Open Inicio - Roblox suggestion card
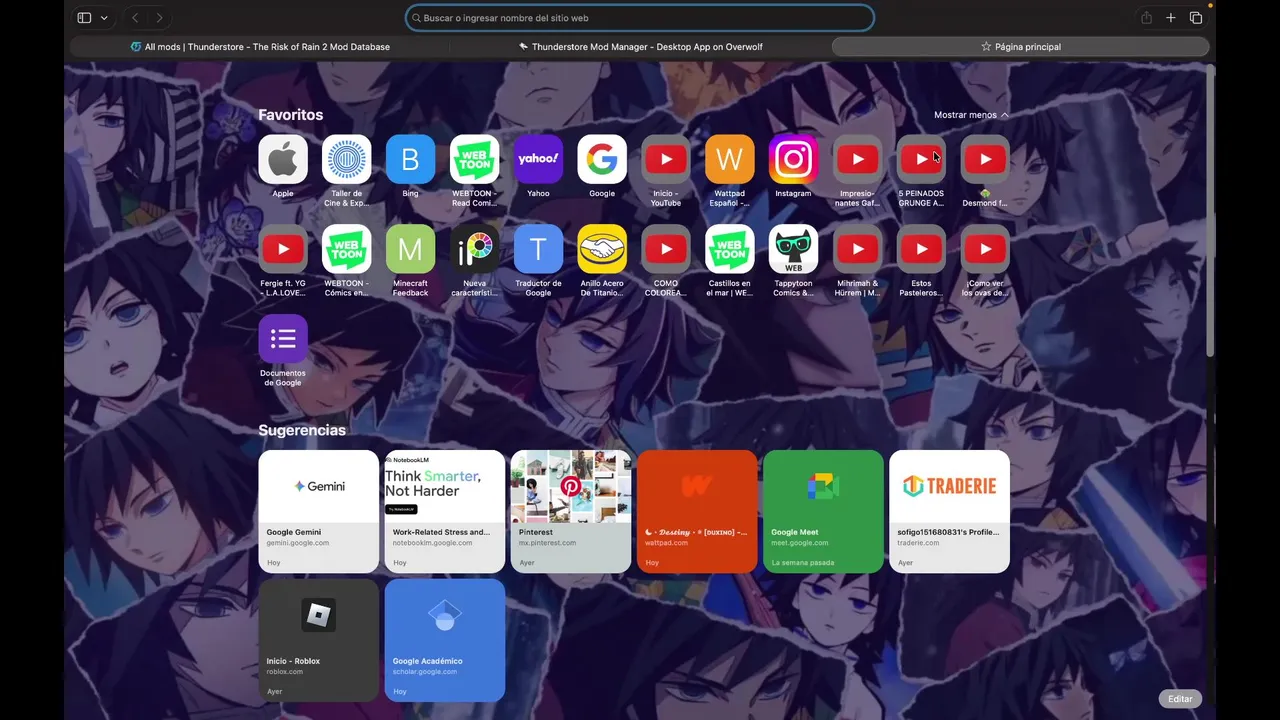Viewport: 1280px width, 720px height. pyautogui.click(x=319, y=640)
